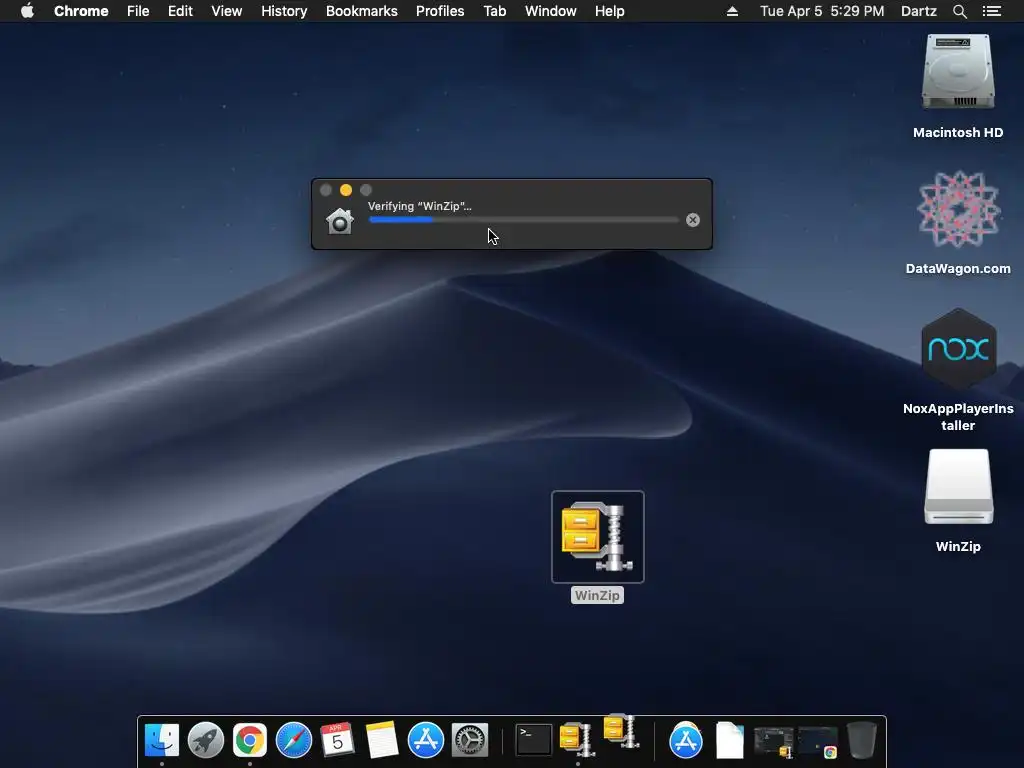This screenshot has height=768, width=1024.
Task: Open the Bookmarks menu
Action: point(362,11)
